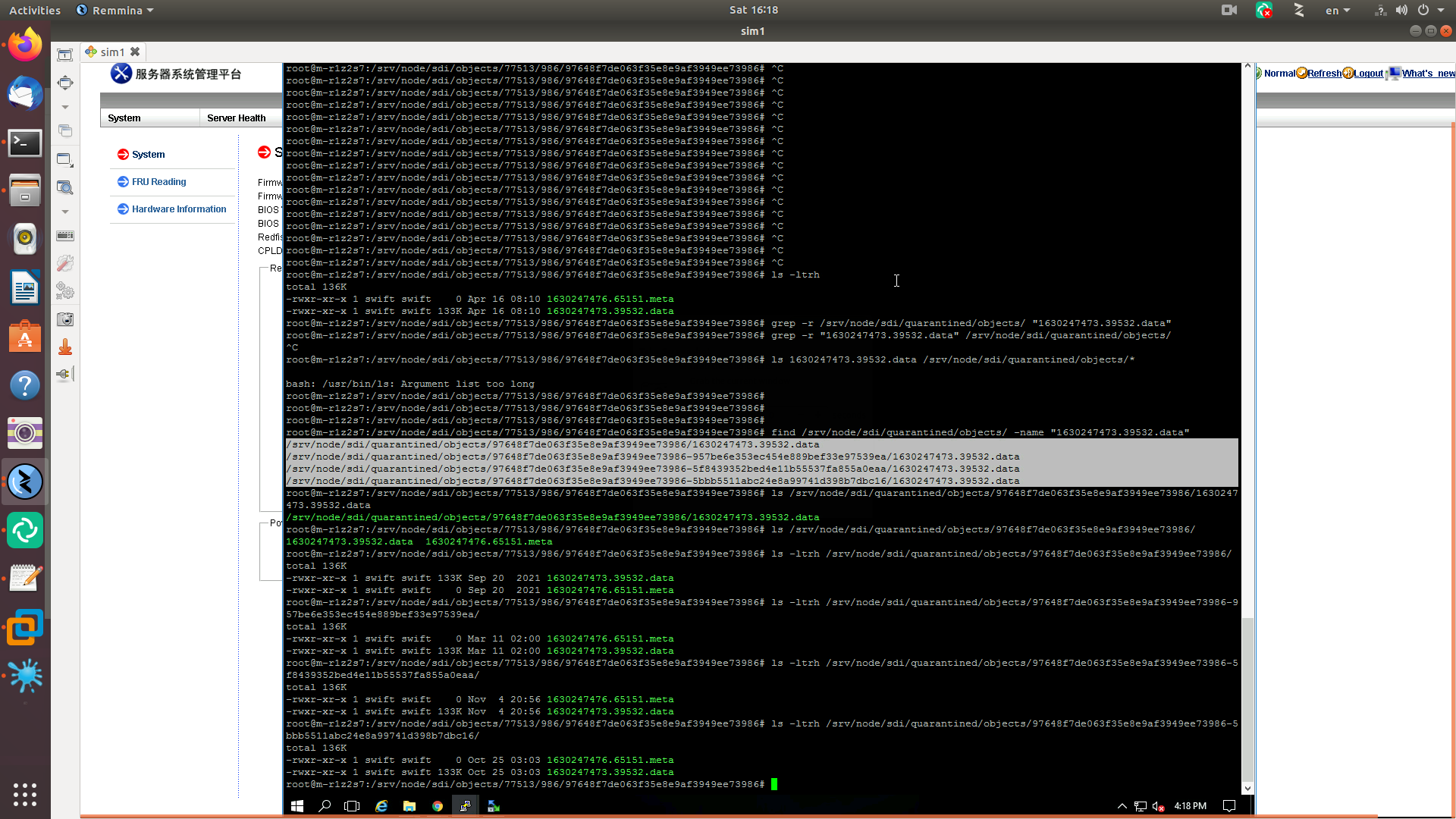Viewport: 1456px width, 819px height.
Task: Open Chrome from the remote taskbar
Action: pyautogui.click(x=438, y=806)
